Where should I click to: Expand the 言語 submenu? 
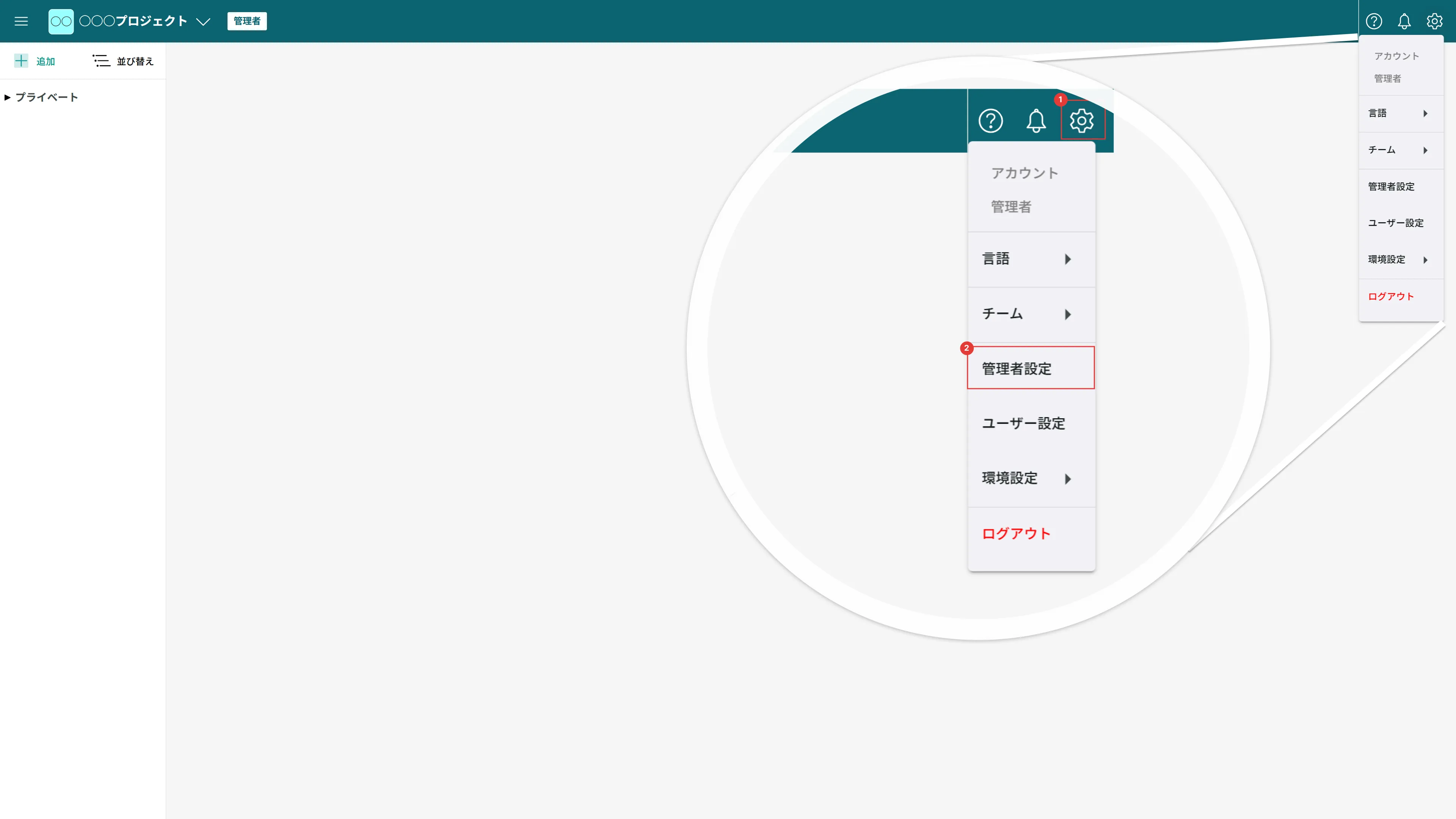1031,259
